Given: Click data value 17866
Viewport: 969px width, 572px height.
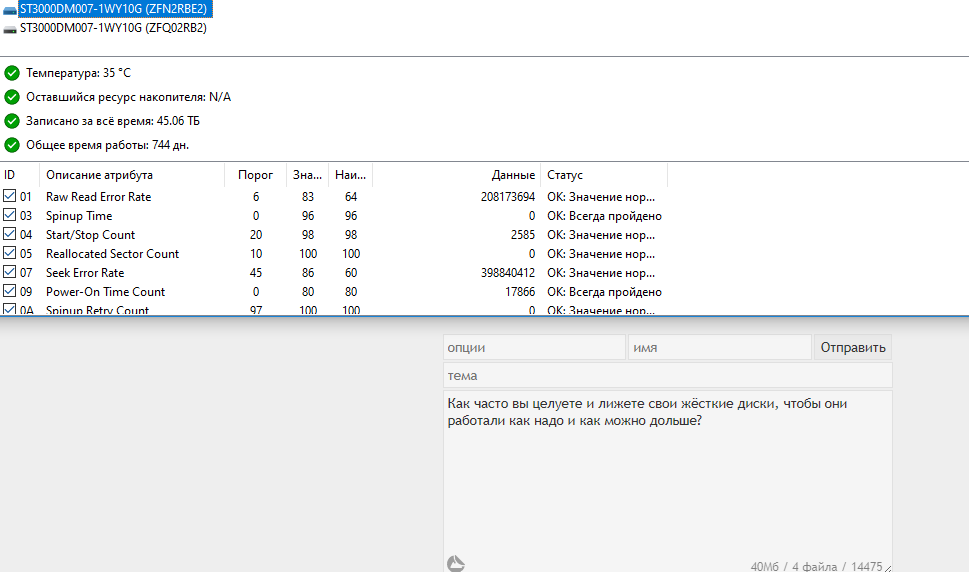Looking at the screenshot, I should [520, 292].
